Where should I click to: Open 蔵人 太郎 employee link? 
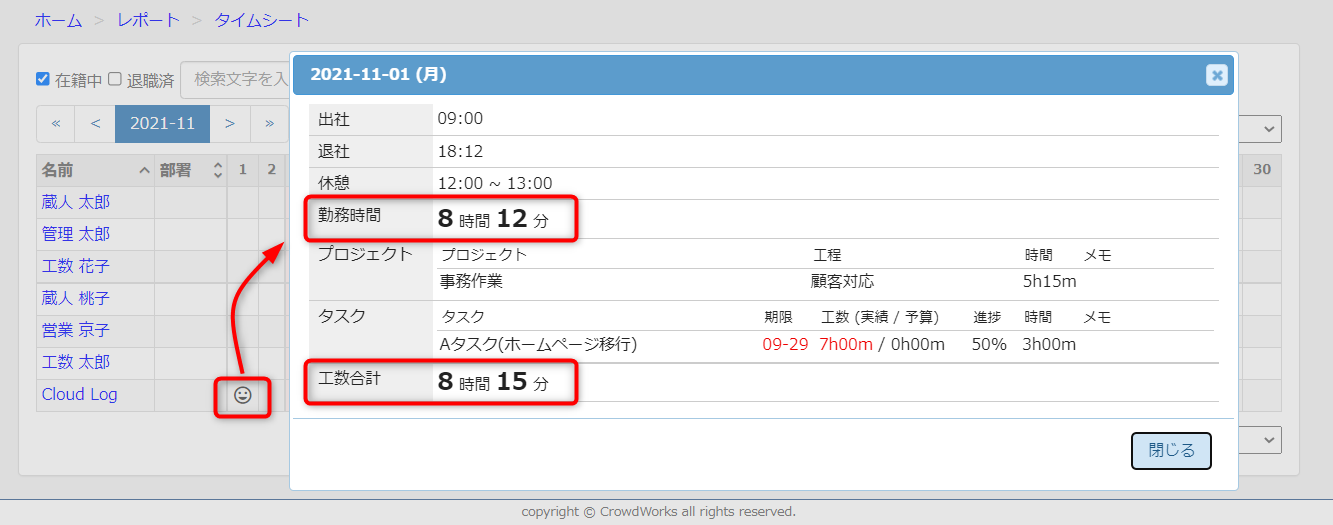click(x=76, y=202)
